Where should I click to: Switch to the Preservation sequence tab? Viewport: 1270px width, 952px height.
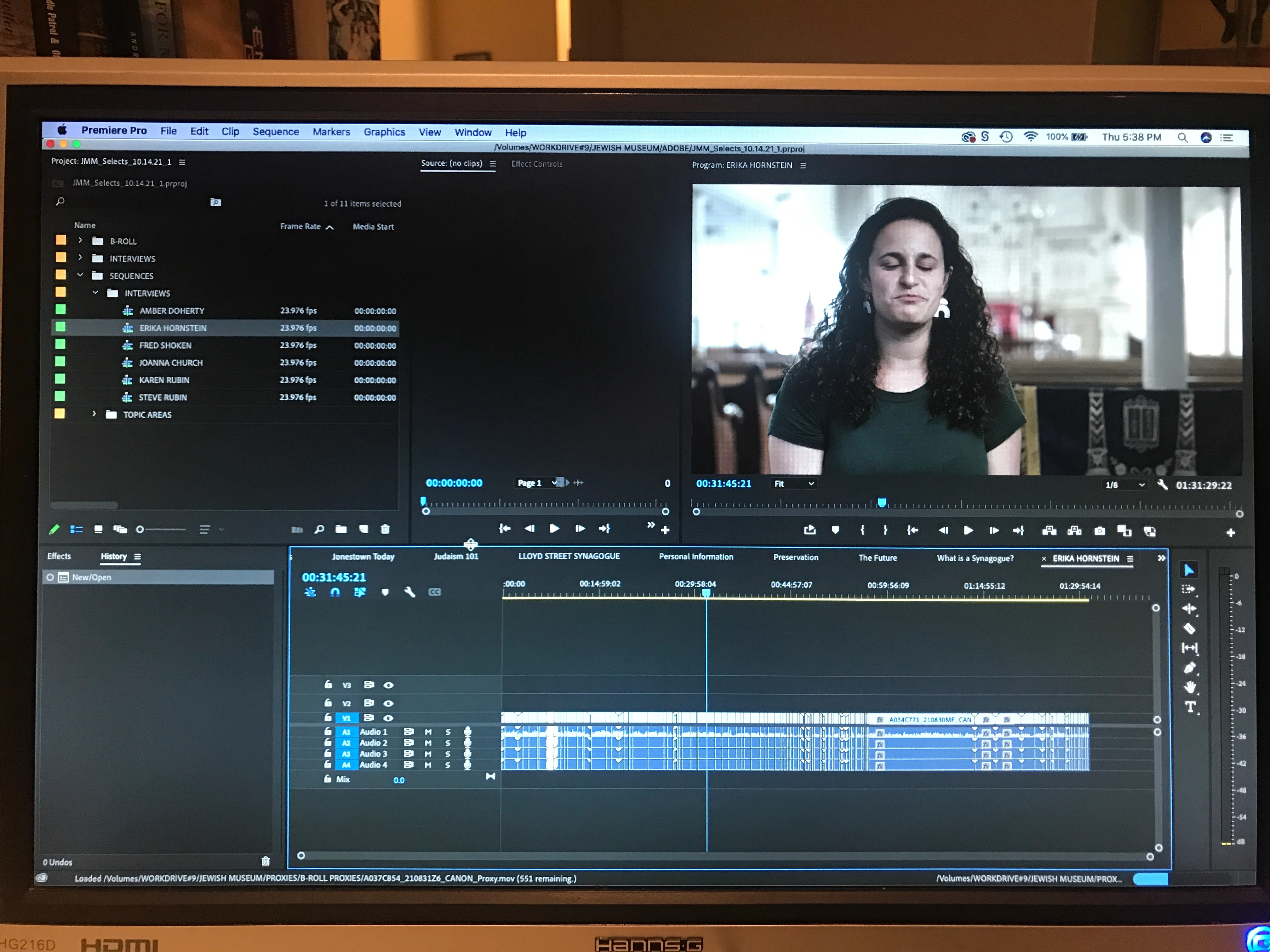point(795,557)
